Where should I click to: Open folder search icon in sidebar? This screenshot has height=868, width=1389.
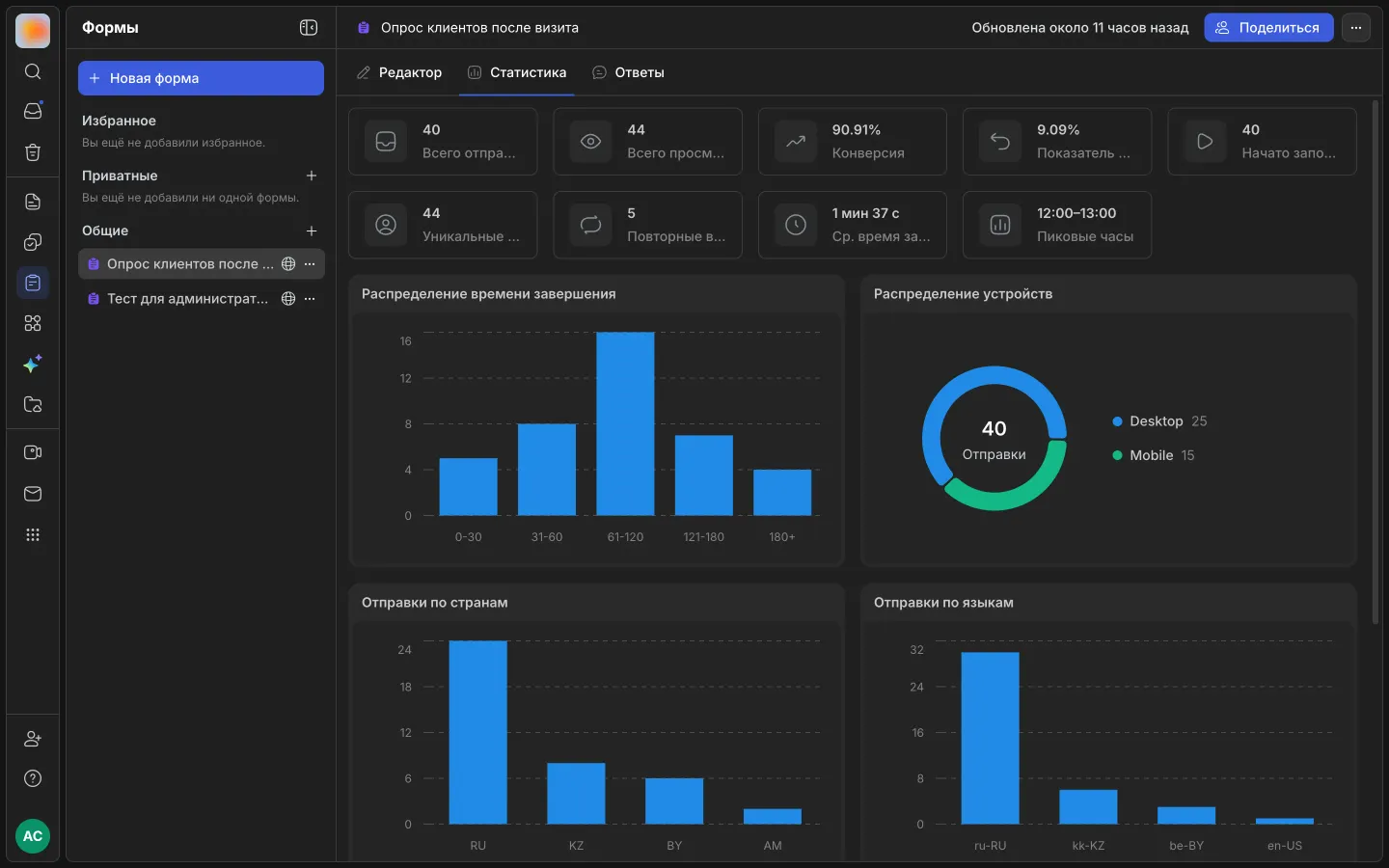[x=33, y=404]
